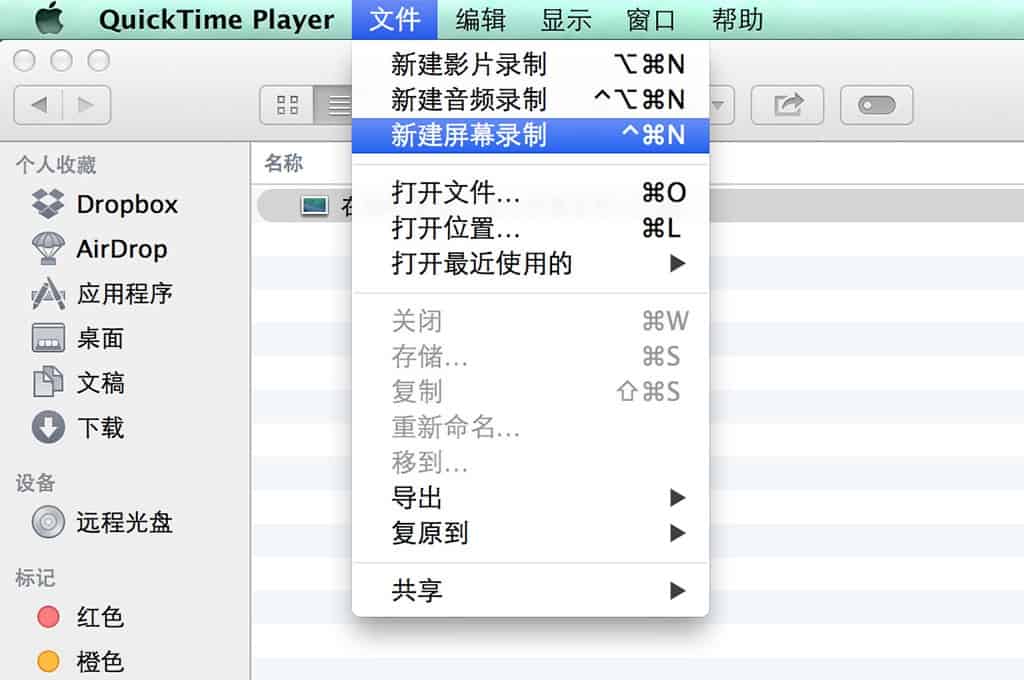Click the Finder window minimize button
This screenshot has width=1024, height=680.
pos(61,61)
